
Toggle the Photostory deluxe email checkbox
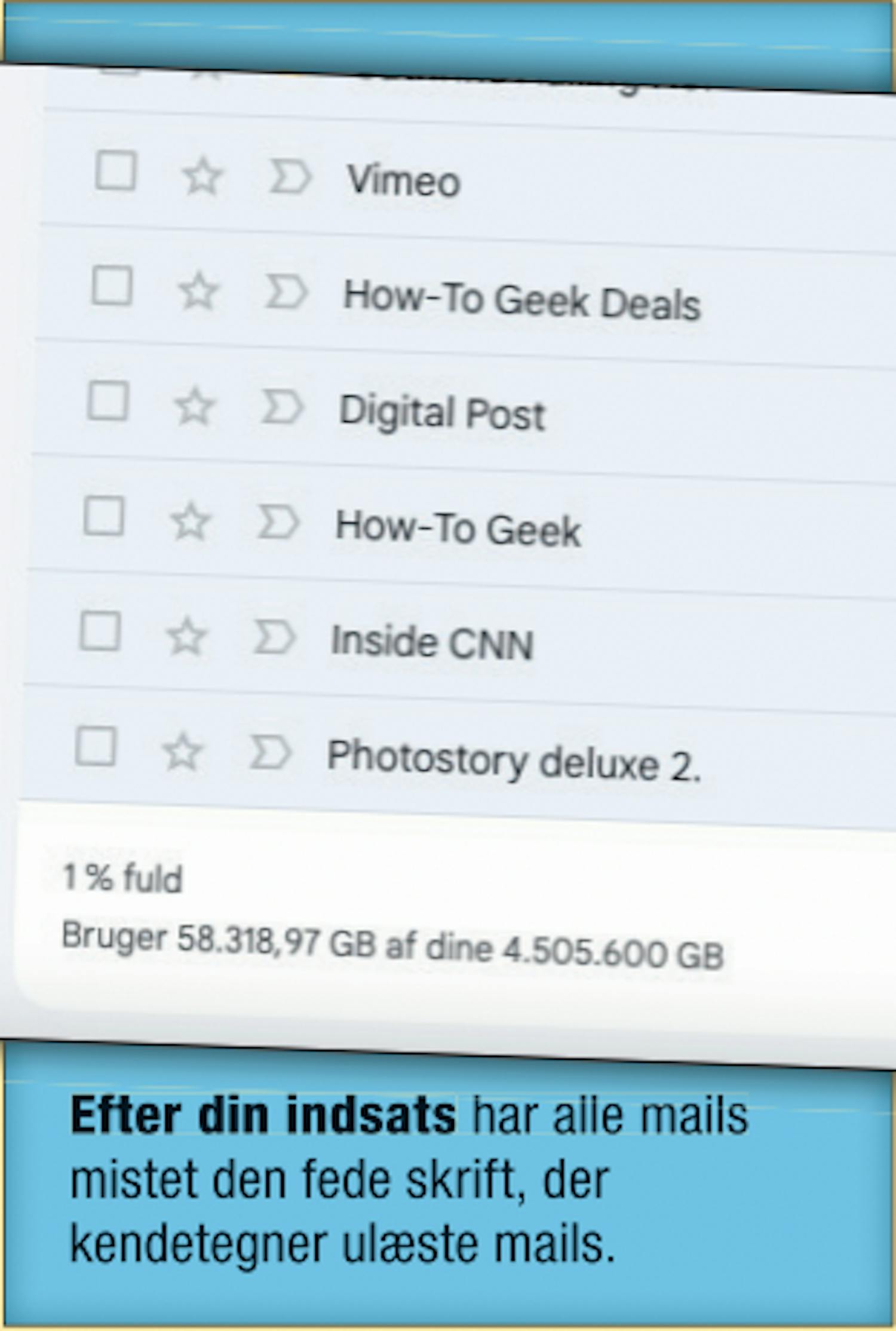96,746
